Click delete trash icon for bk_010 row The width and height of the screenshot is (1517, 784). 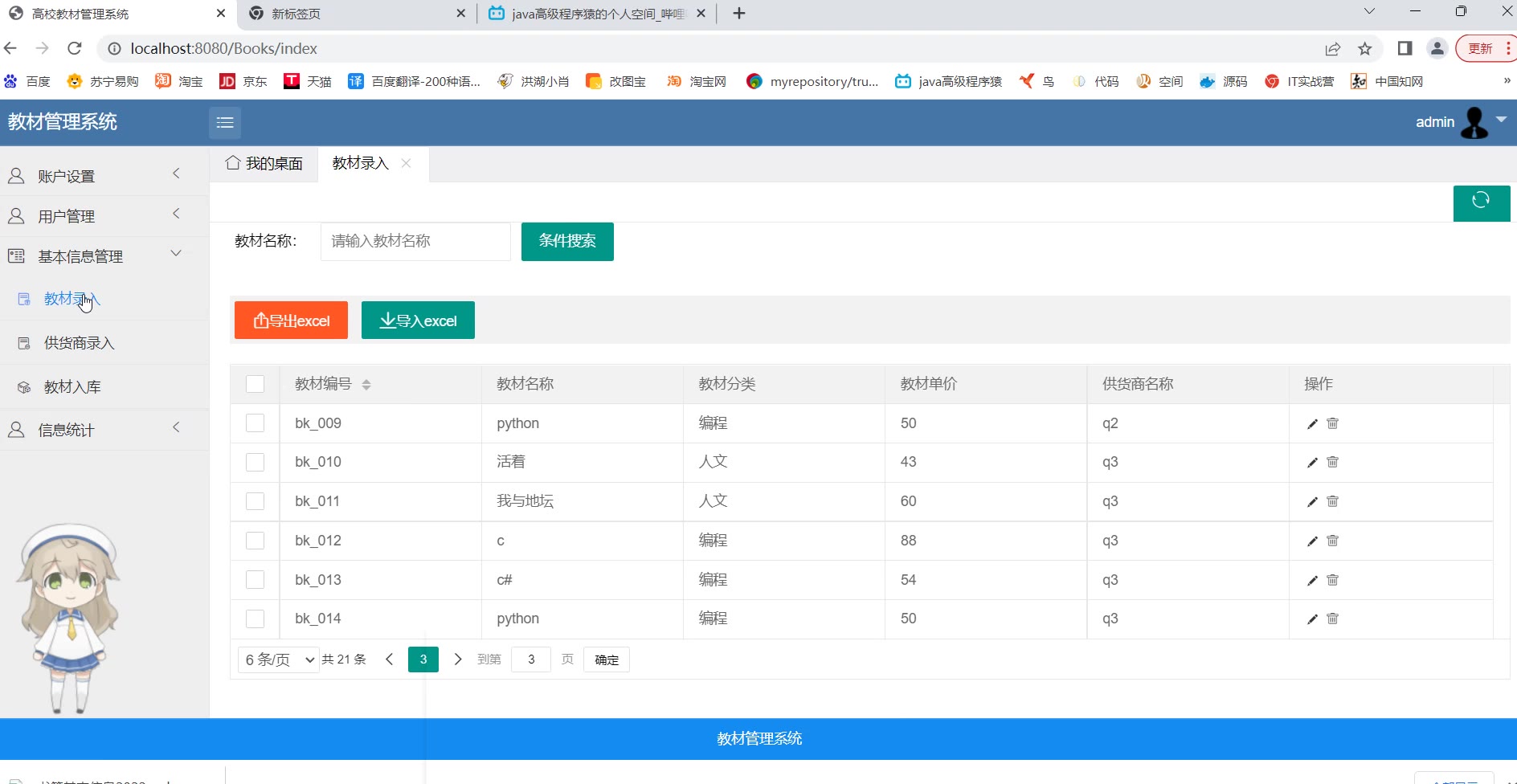pyautogui.click(x=1332, y=462)
